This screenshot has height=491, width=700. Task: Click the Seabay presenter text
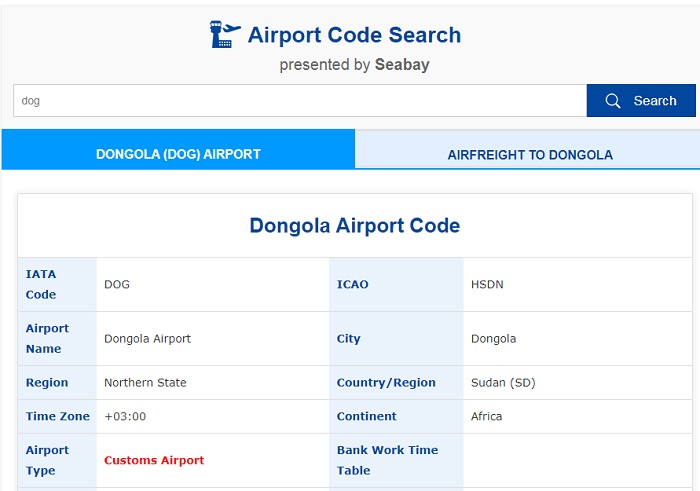(402, 65)
